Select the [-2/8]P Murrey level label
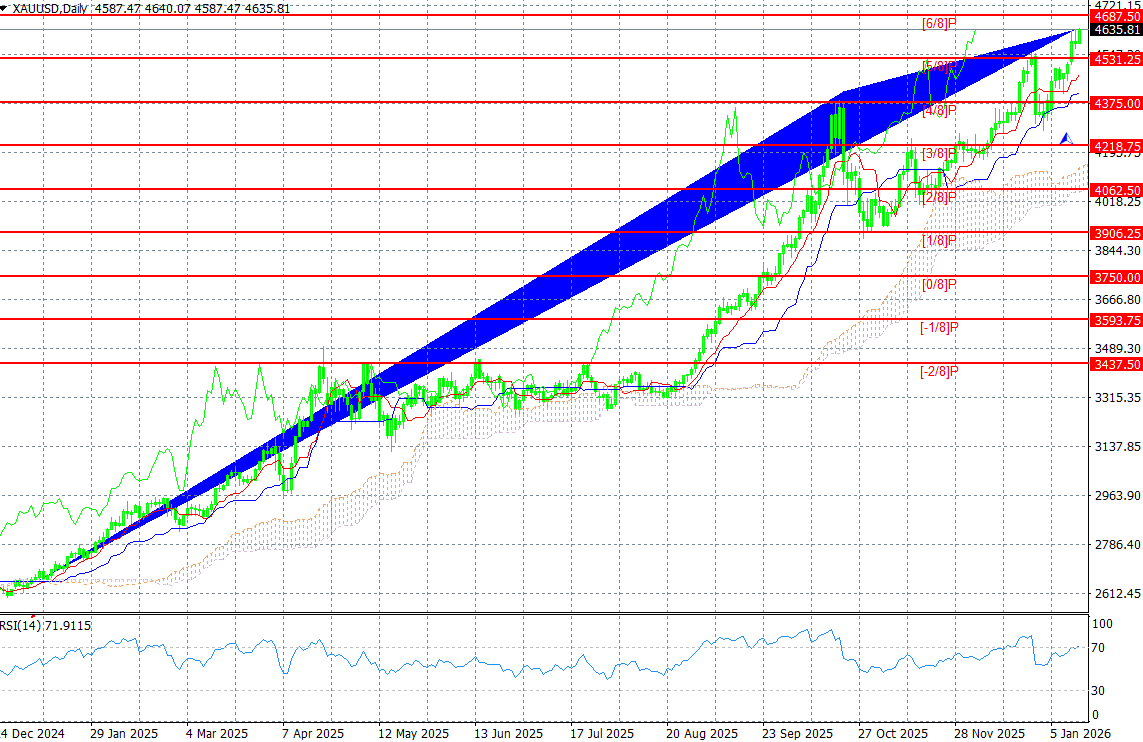Screen dimensions: 1143x742 pos(940,371)
